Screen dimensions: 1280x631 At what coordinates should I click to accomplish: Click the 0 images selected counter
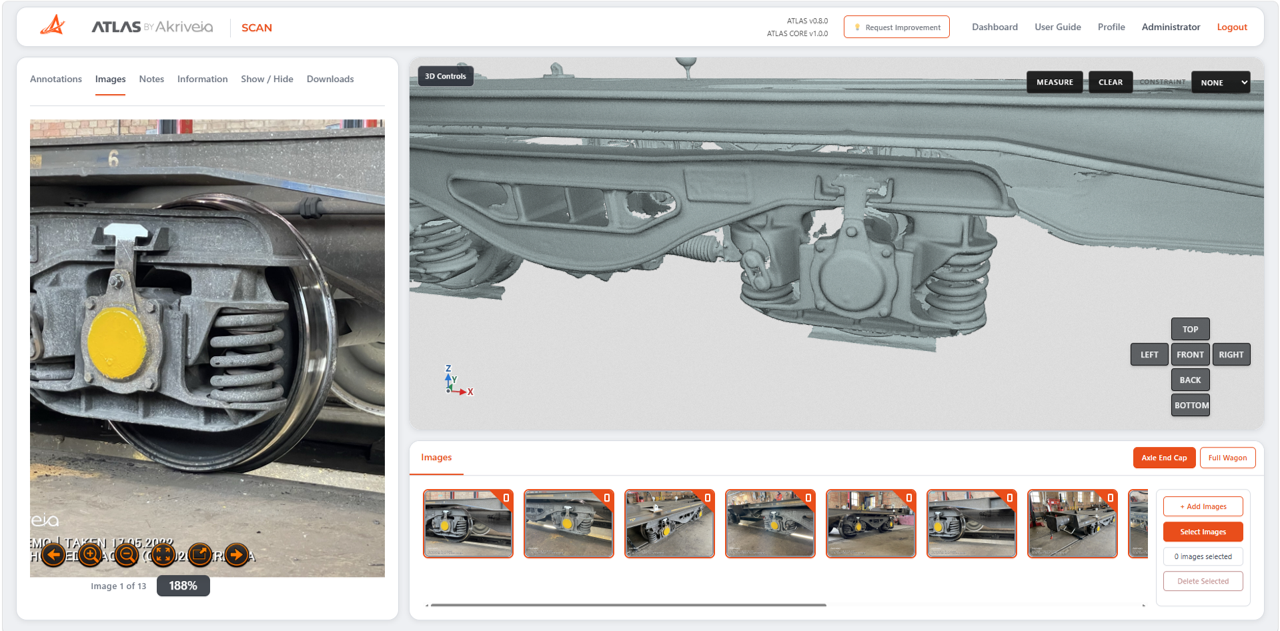(1203, 556)
